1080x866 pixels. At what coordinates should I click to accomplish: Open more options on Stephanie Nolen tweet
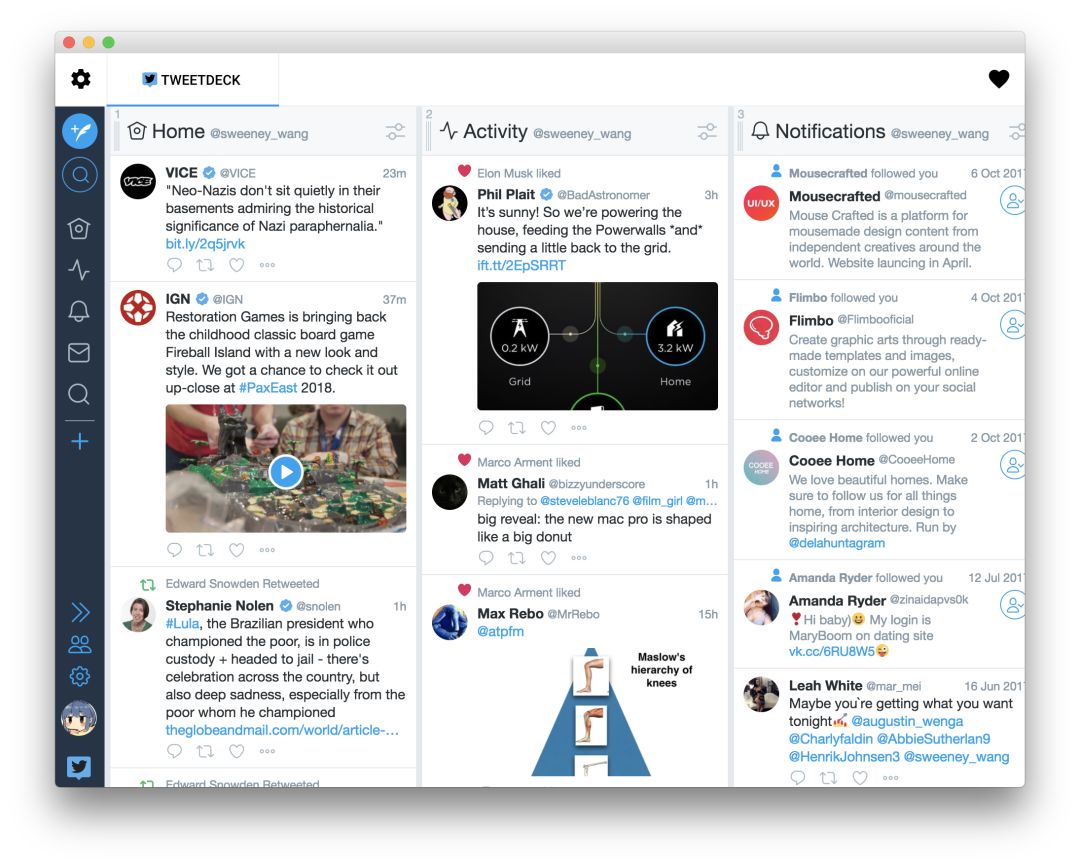coord(267,751)
